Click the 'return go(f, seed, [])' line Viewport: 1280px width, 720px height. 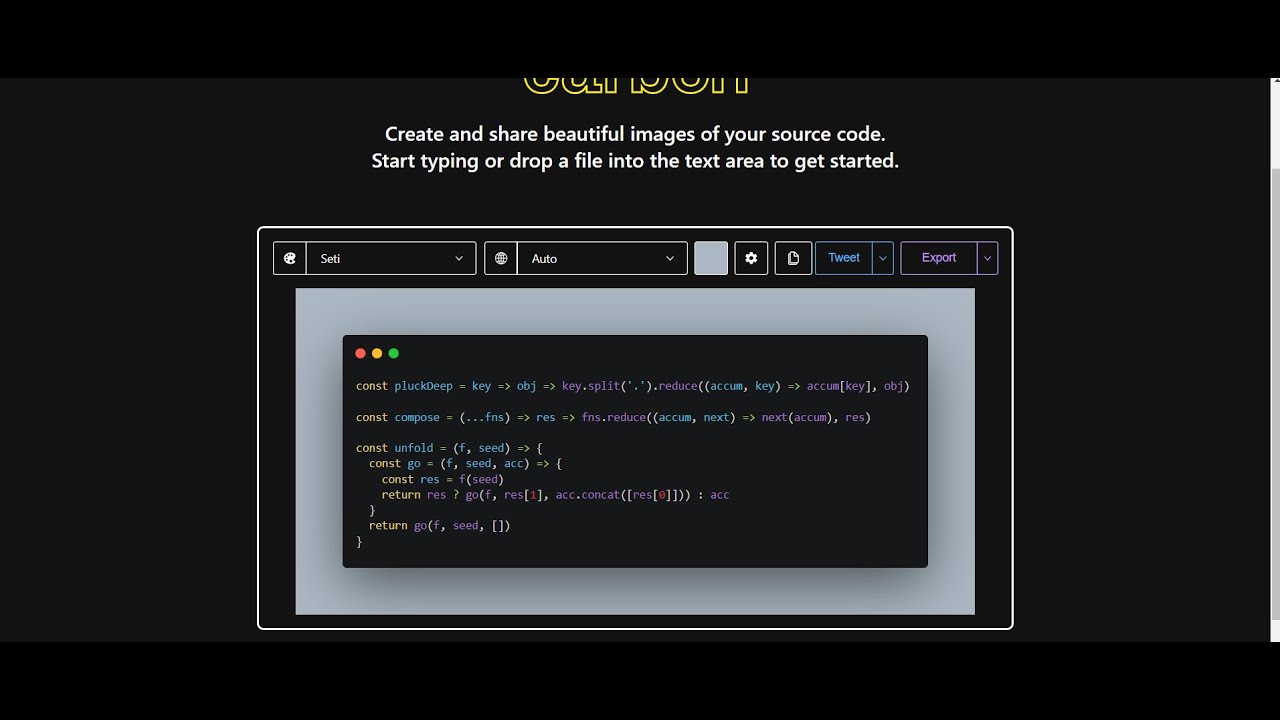coord(439,525)
